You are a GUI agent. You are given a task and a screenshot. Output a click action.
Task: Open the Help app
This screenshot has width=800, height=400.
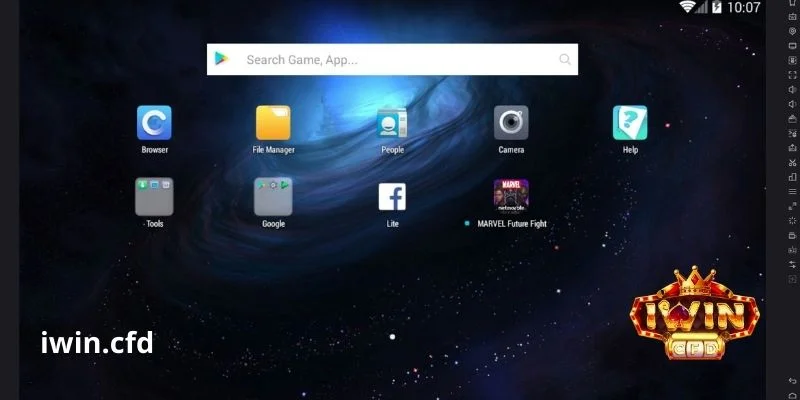pyautogui.click(x=630, y=123)
